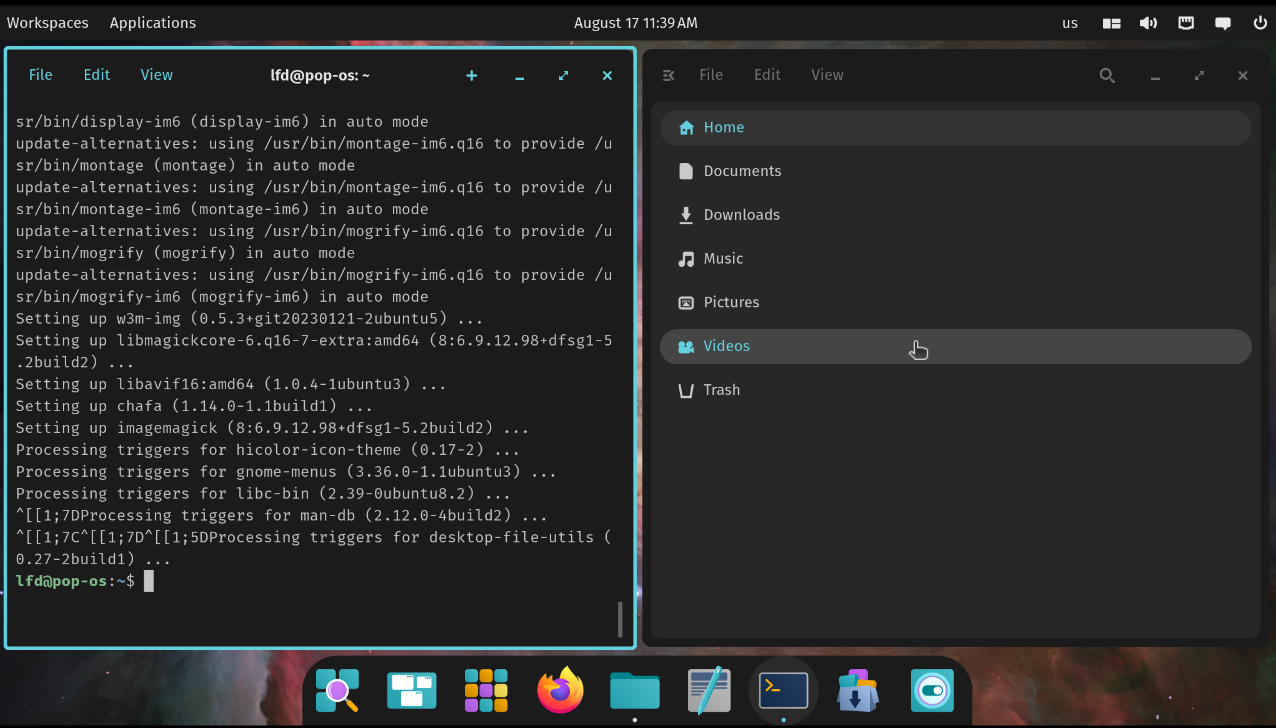Toggle the volume control in the system tray
Screen dimensions: 1276x728
point(1148,22)
